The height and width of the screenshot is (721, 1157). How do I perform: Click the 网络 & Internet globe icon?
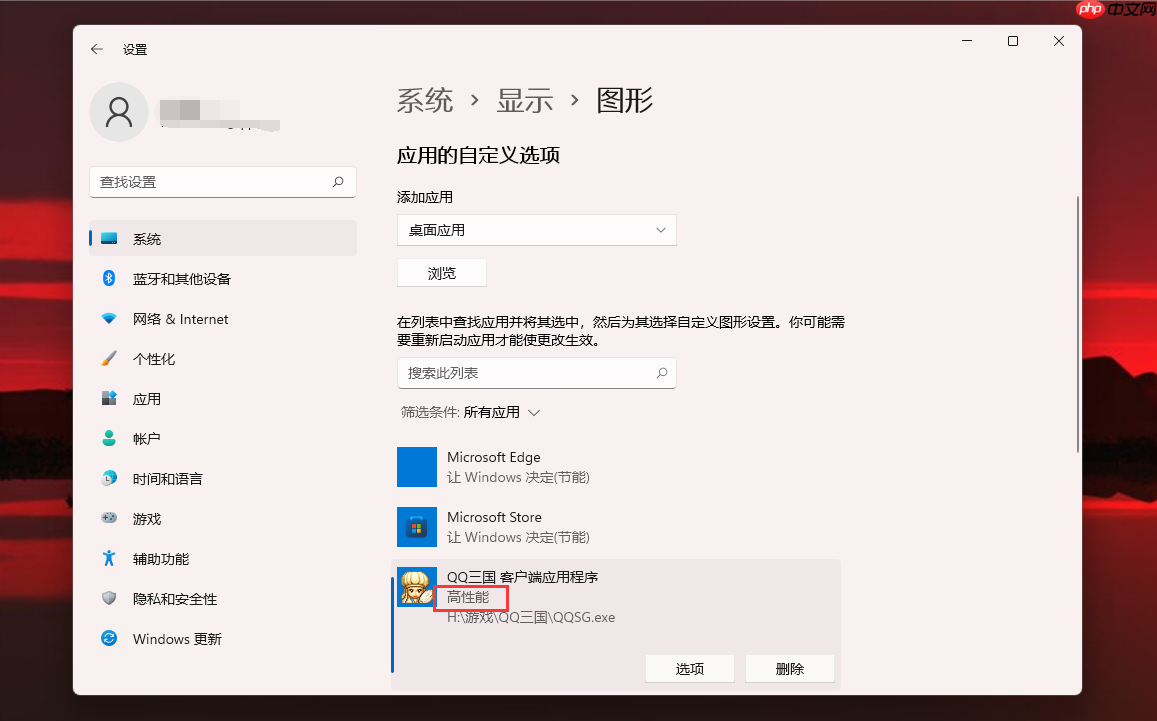click(x=110, y=318)
